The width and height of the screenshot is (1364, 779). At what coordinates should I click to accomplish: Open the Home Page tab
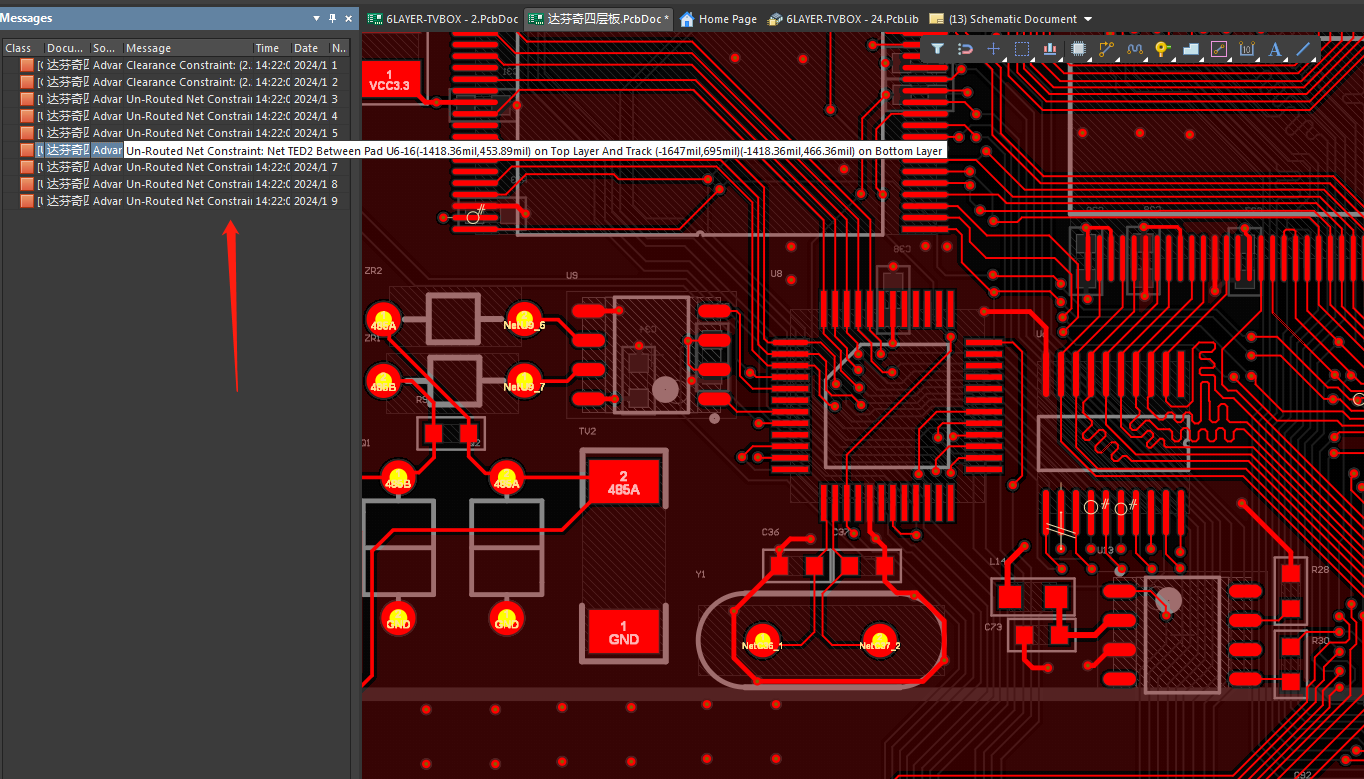[x=718, y=19]
